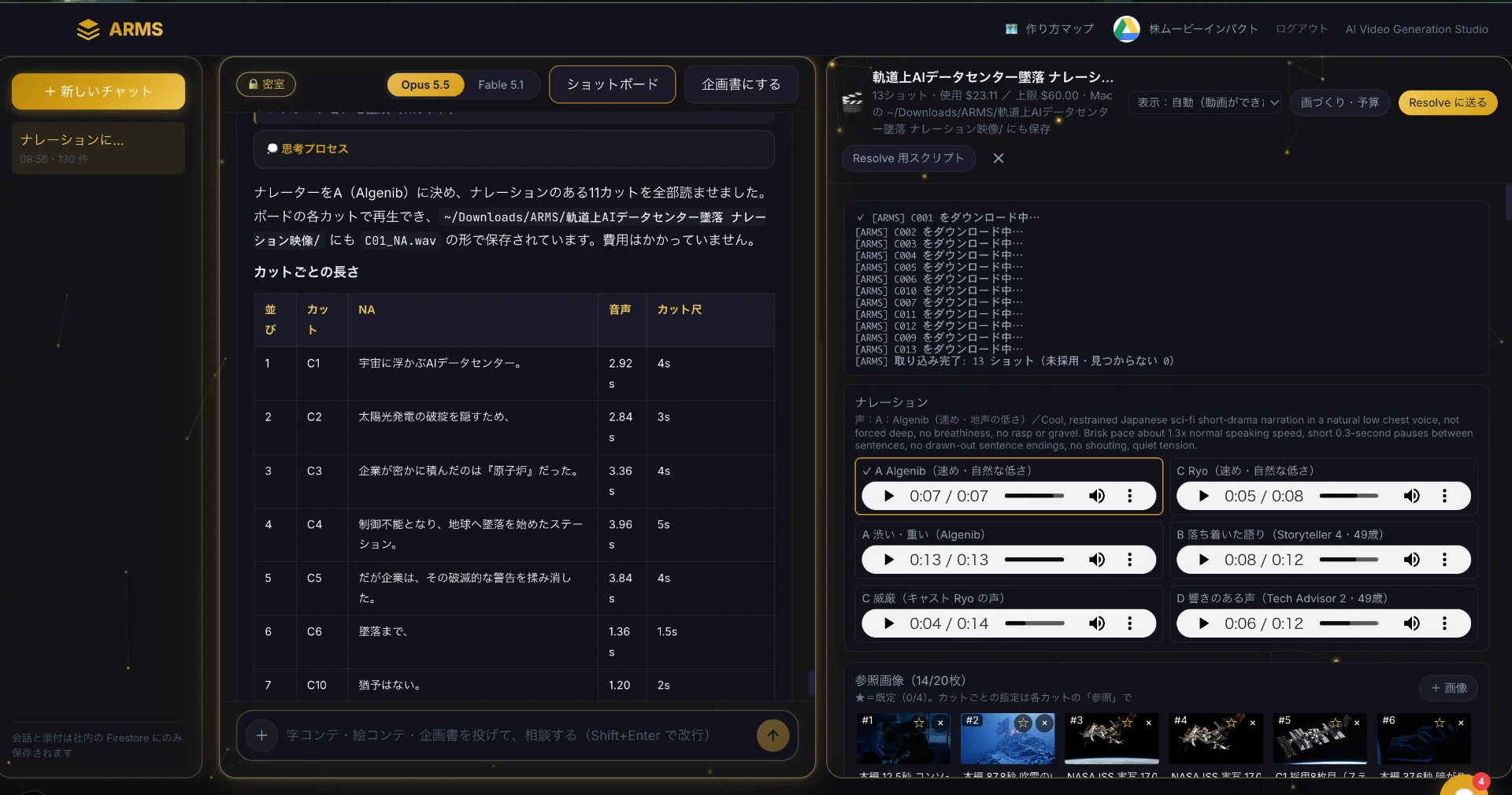Screen dimensions: 1512x795
Task: Open more options for D Tech Advisor player
Action: click(1444, 623)
